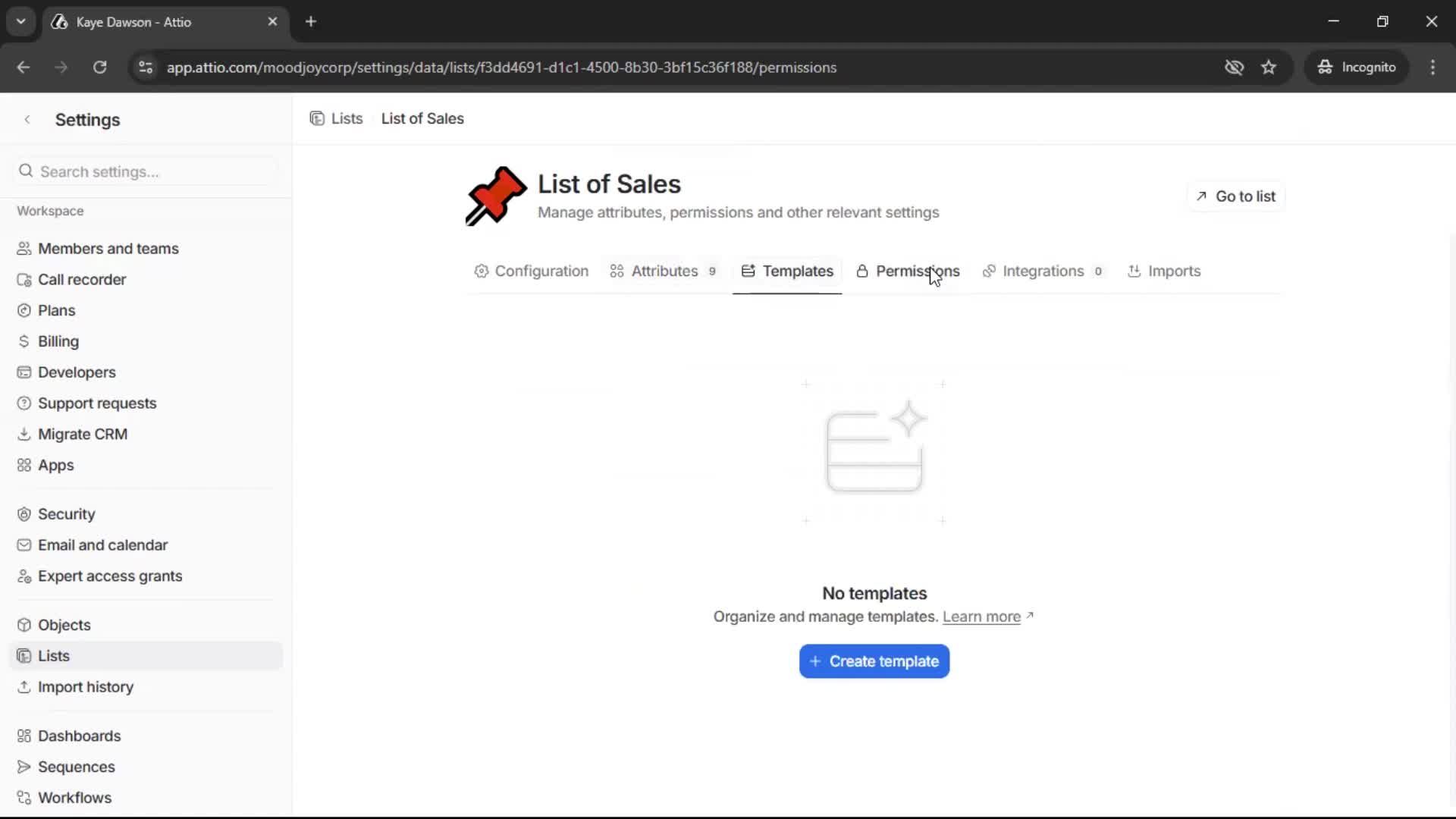Bookmark this page with the star icon
The width and height of the screenshot is (1456, 819).
click(x=1269, y=67)
